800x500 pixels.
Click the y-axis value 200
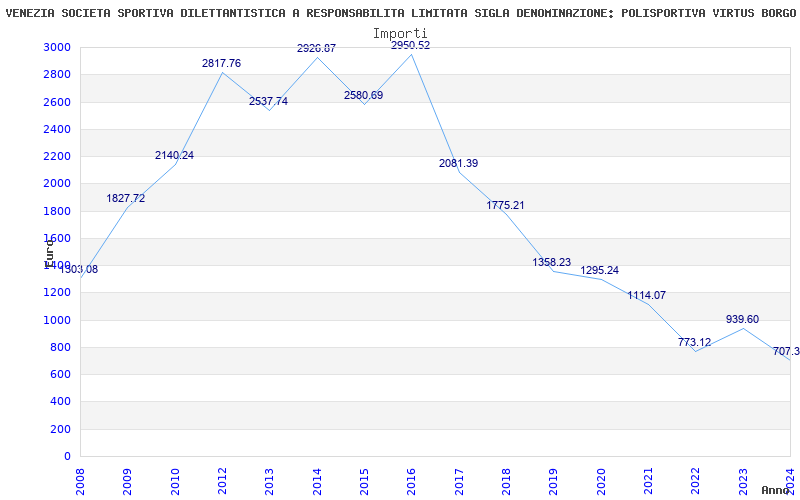pos(63,429)
